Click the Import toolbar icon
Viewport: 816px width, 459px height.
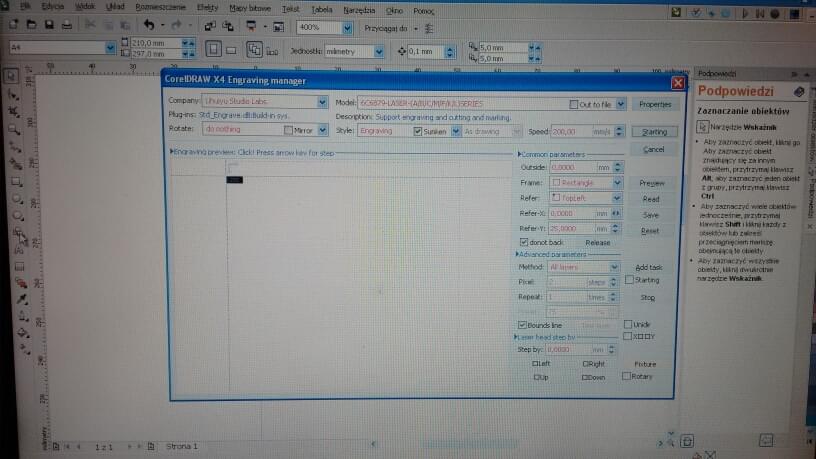210,26
